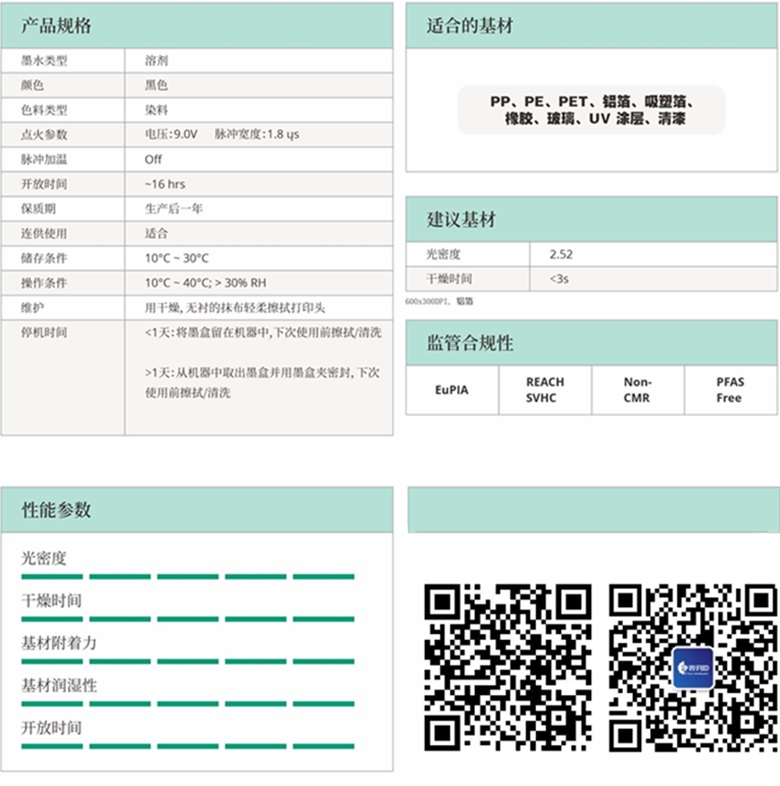The height and width of the screenshot is (786, 780).
Task: Click the 600x300DPI footnote text
Action: pos(439,301)
